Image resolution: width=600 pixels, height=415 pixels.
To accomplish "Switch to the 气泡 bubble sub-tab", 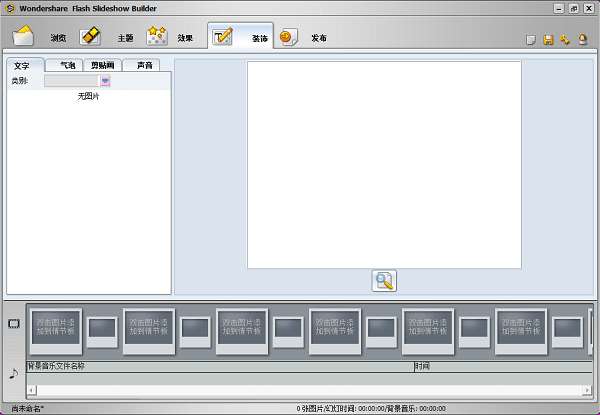I will 64,65.
